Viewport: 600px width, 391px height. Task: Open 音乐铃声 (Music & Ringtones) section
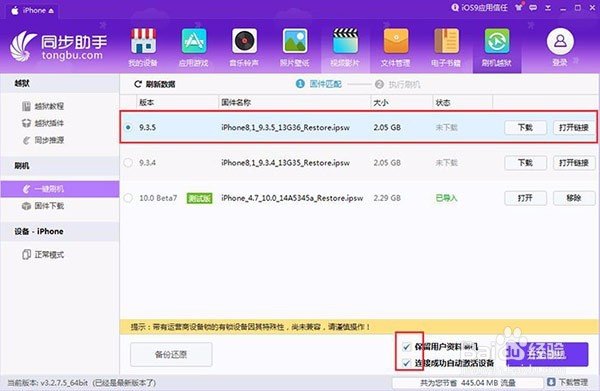click(x=244, y=48)
